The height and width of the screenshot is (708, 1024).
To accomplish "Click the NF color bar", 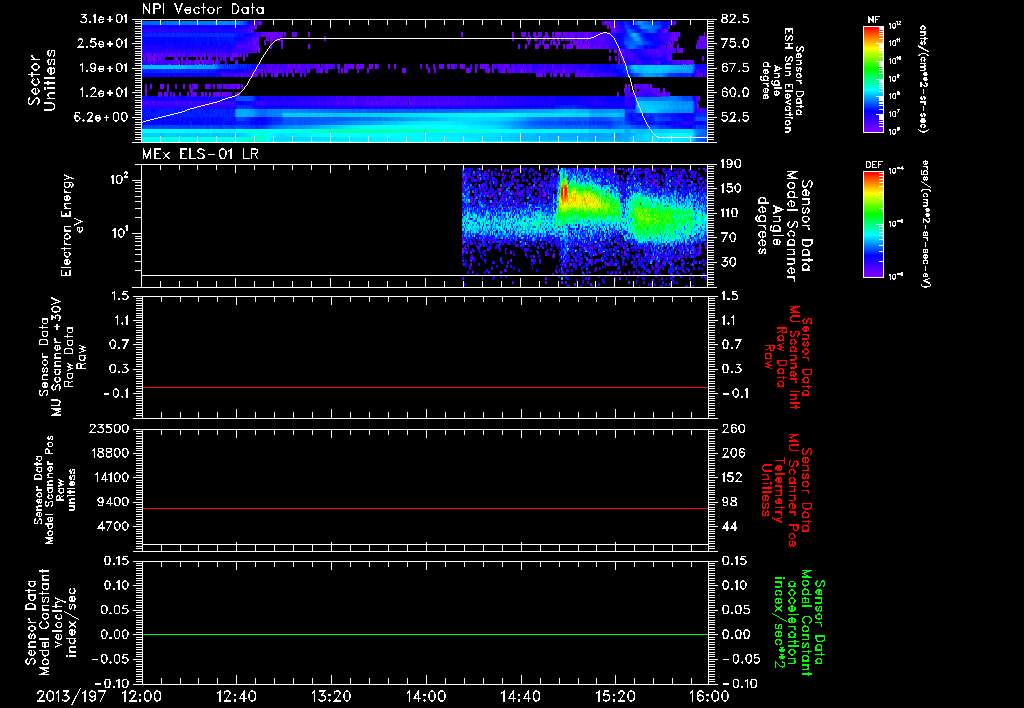I will point(873,78).
